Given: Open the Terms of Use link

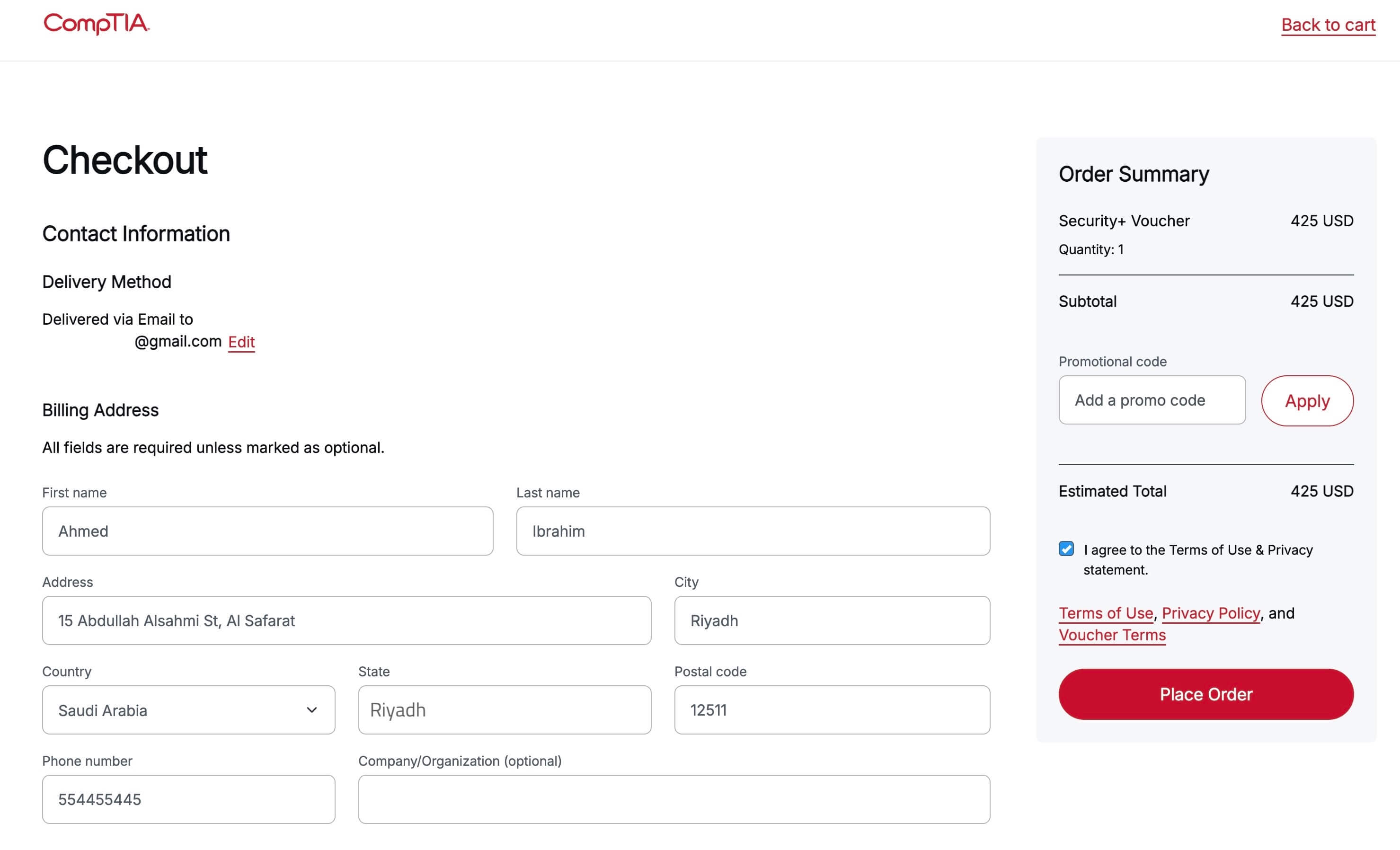Looking at the screenshot, I should 1105,613.
